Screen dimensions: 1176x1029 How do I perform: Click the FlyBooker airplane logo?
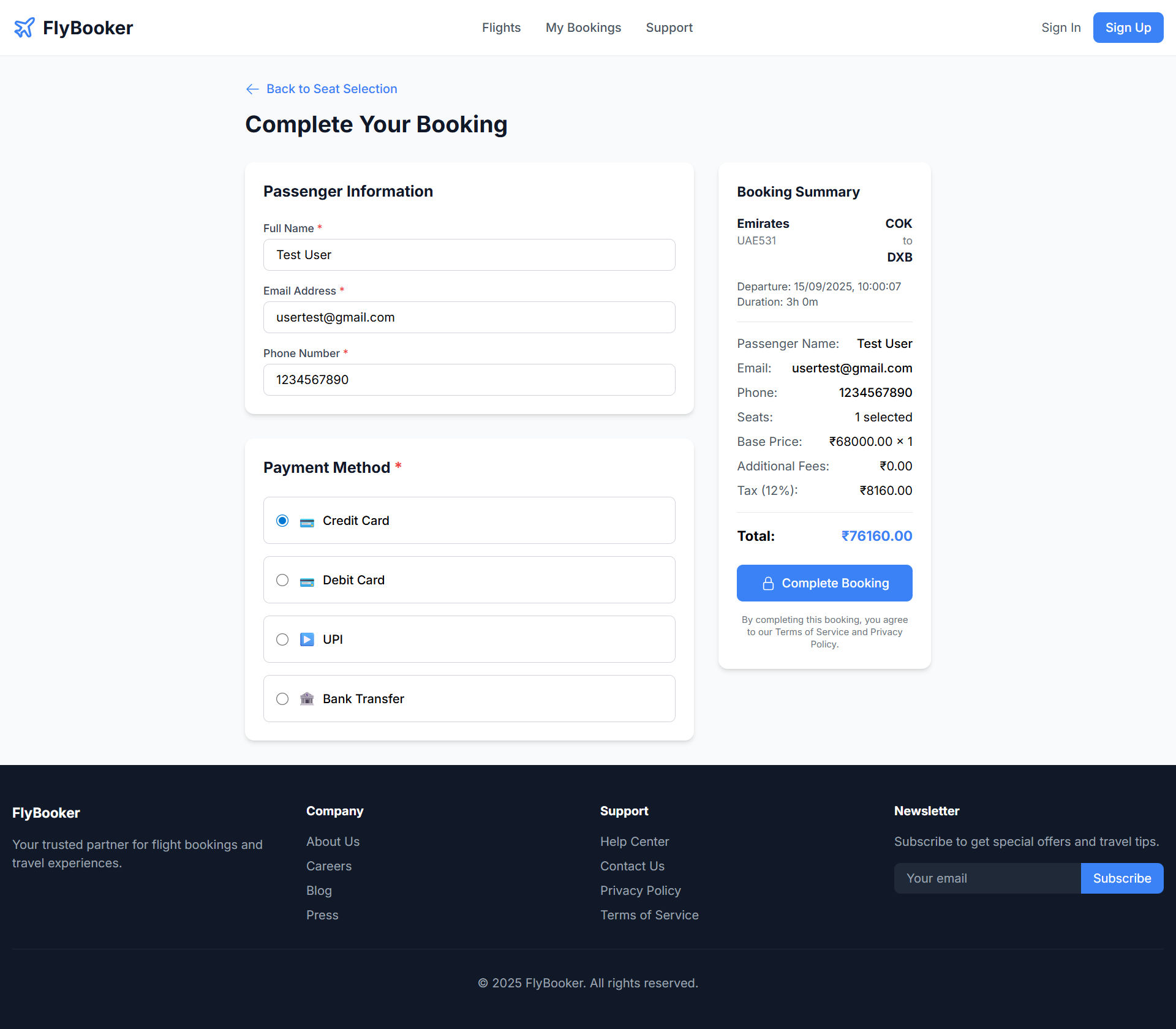point(24,27)
